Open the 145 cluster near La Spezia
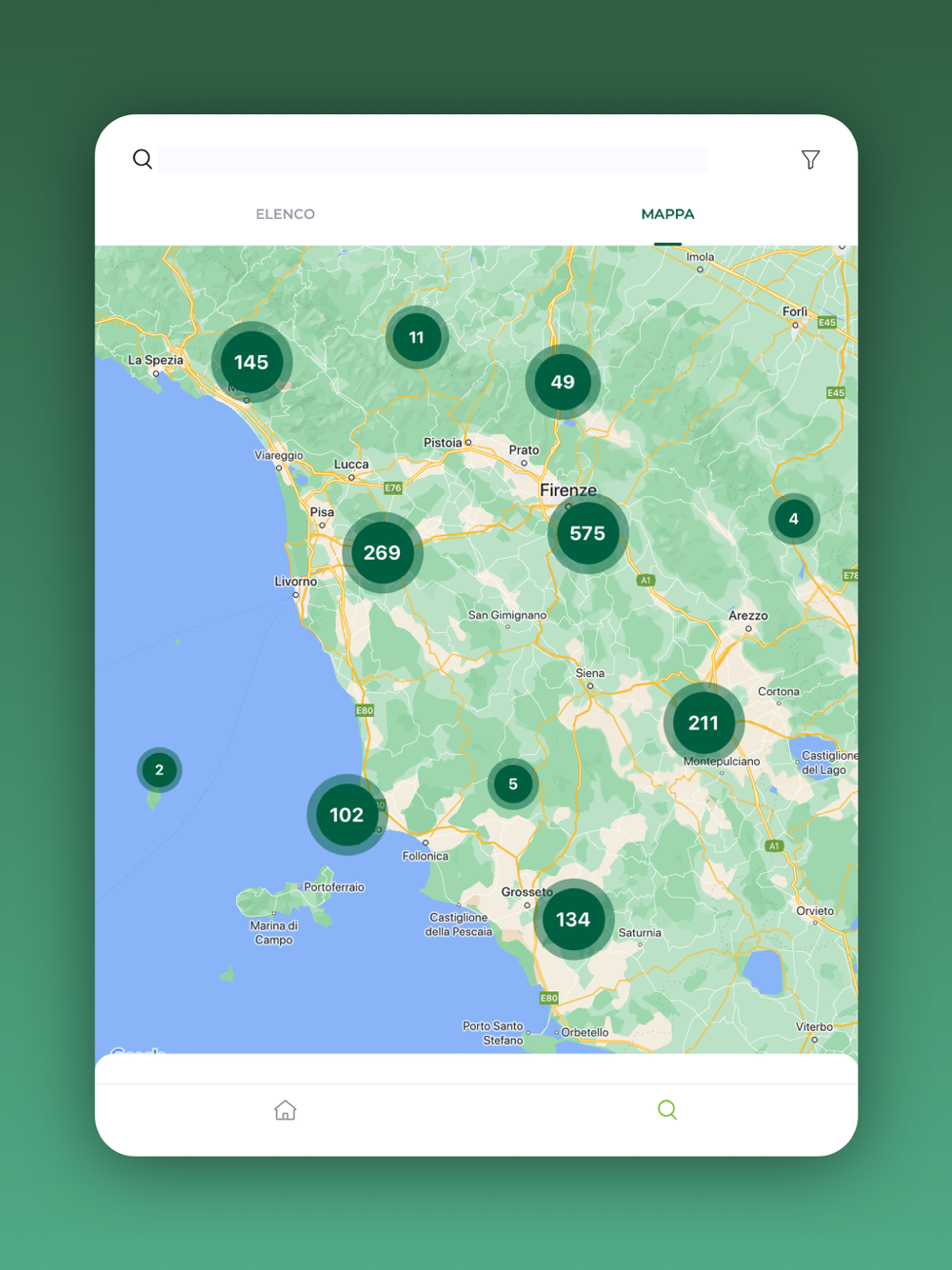The width and height of the screenshot is (952, 1270). [251, 362]
